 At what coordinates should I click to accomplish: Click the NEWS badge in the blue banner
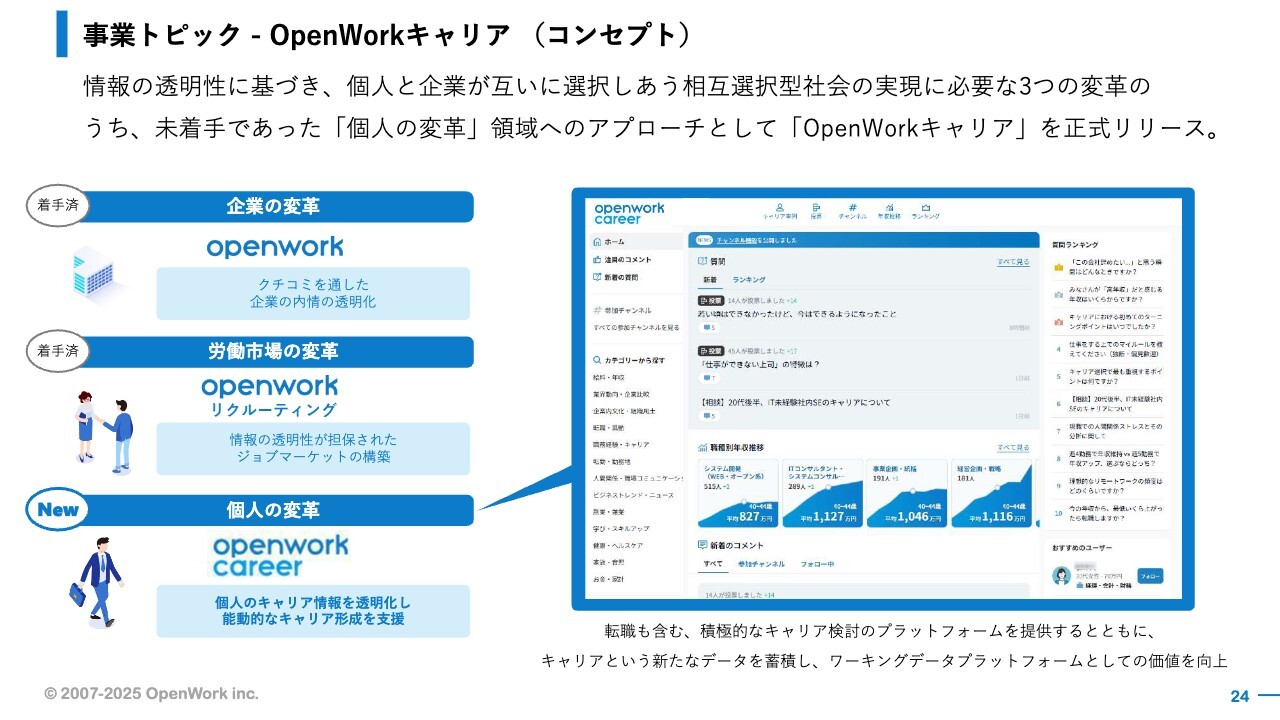click(x=704, y=240)
